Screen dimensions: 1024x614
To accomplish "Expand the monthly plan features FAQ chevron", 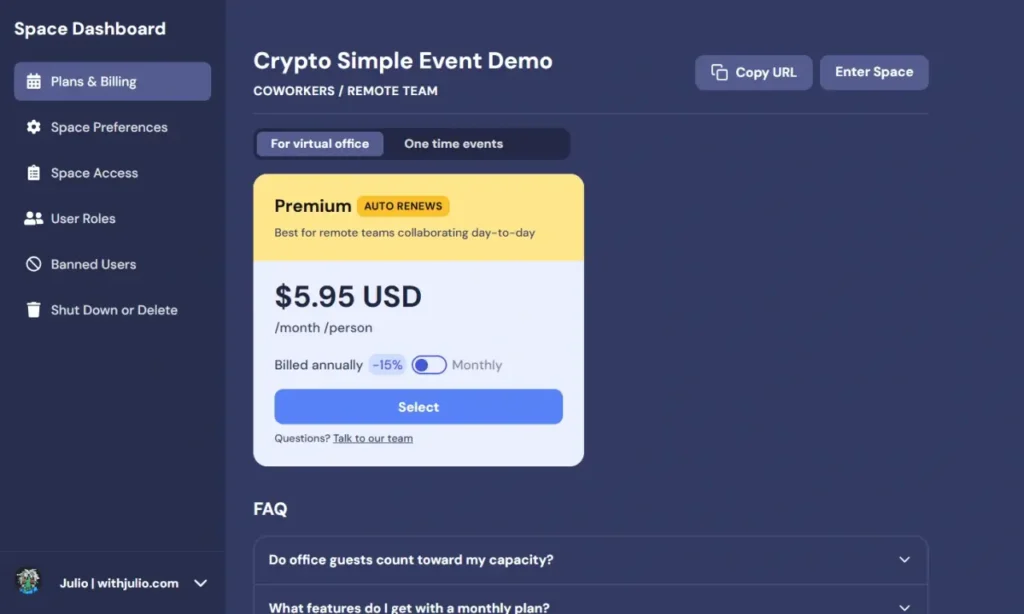I will coord(904,607).
